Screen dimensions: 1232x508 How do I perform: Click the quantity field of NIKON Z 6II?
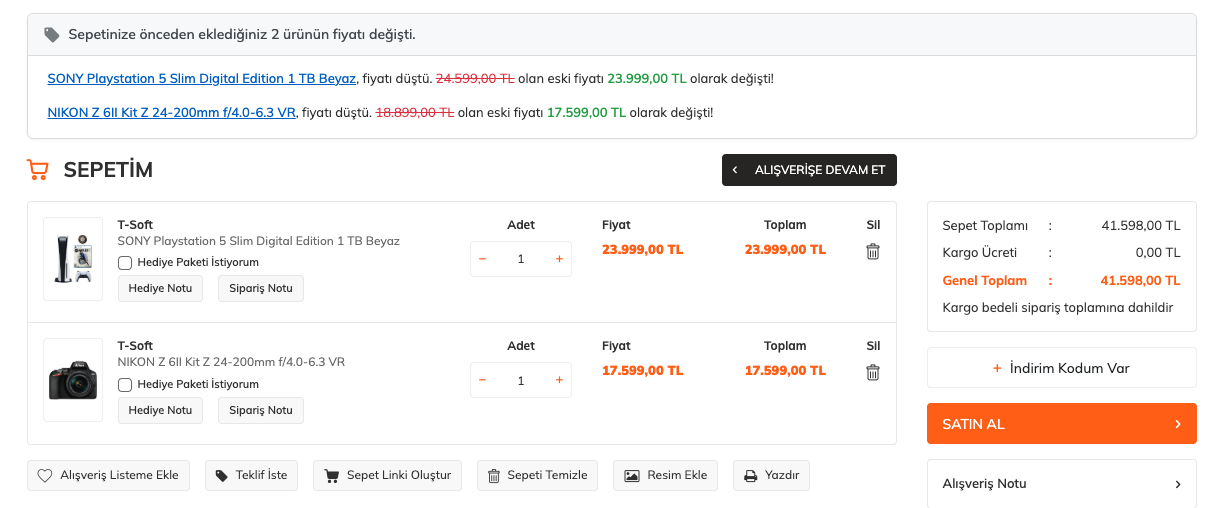(521, 380)
